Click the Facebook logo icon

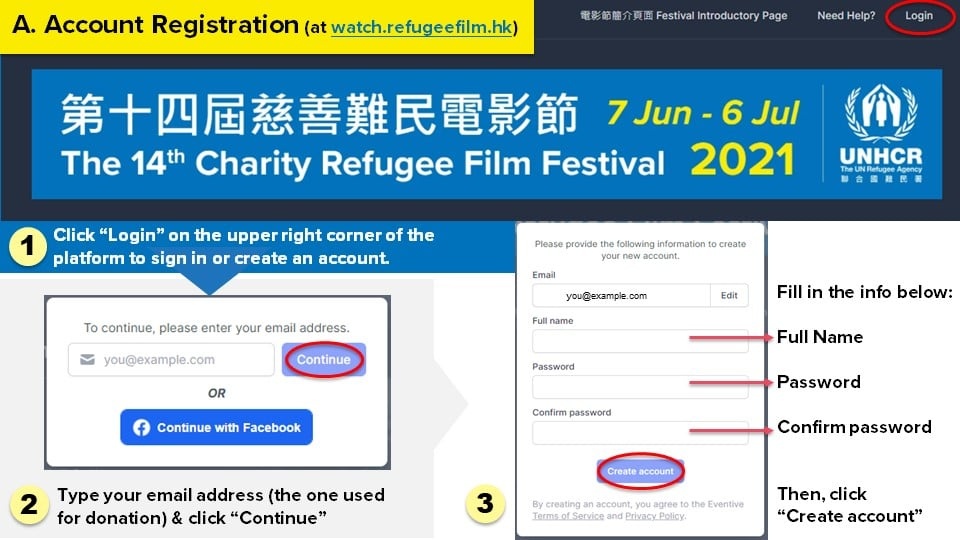tap(141, 427)
